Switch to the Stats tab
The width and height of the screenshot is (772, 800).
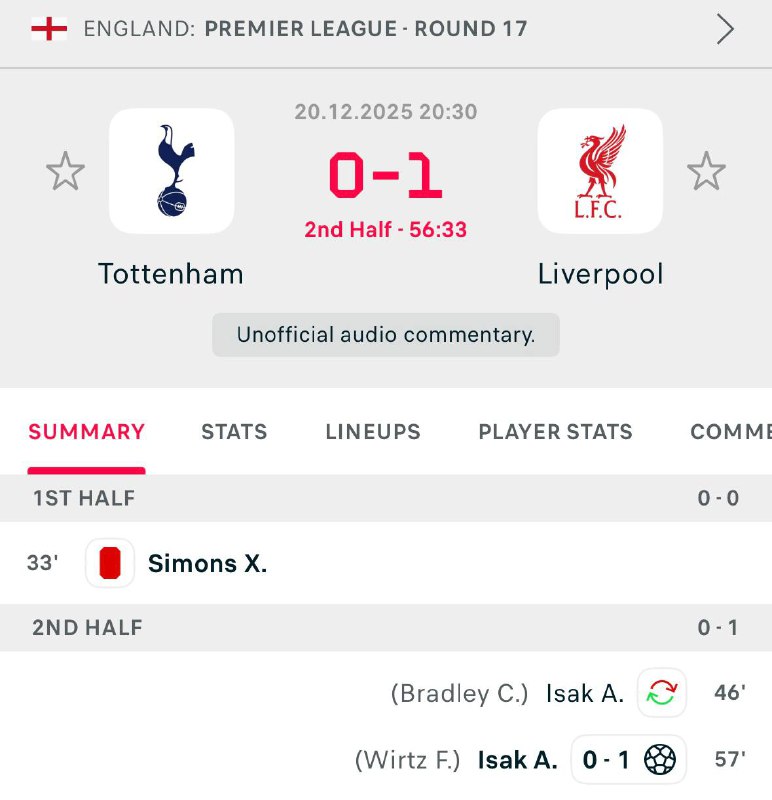234,432
